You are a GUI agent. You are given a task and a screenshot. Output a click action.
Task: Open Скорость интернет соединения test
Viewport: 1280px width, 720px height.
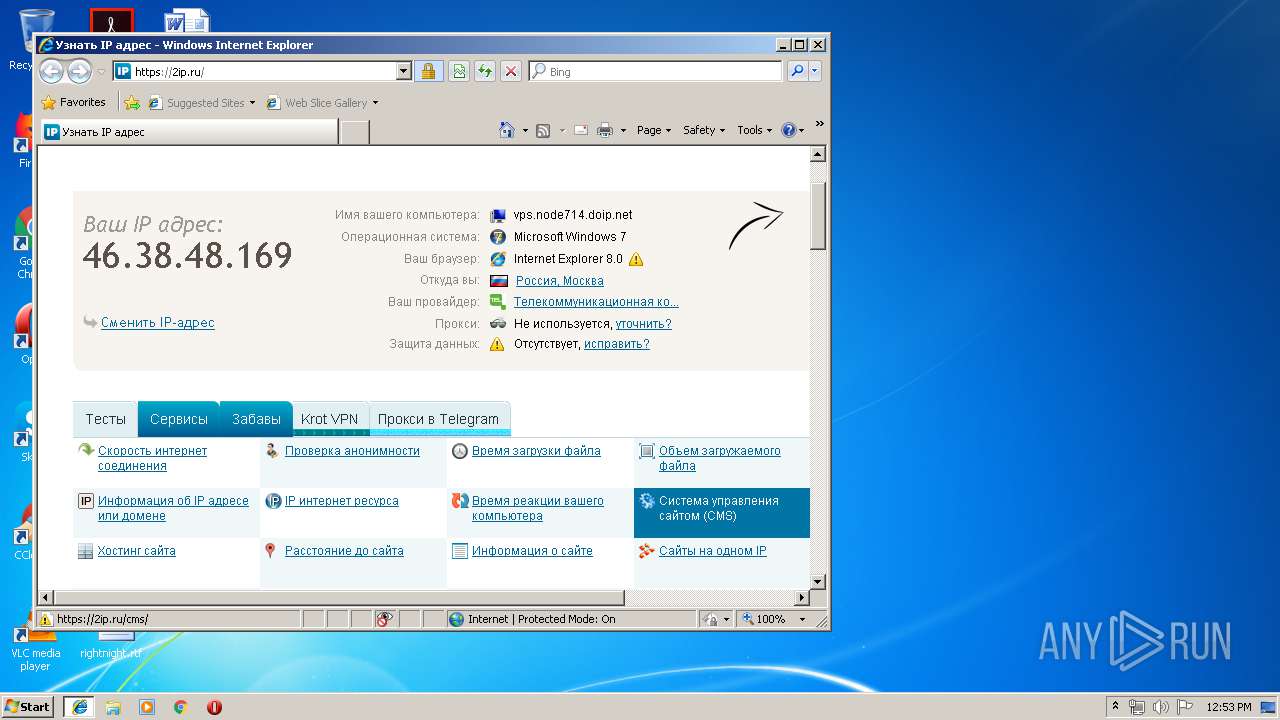(152, 458)
